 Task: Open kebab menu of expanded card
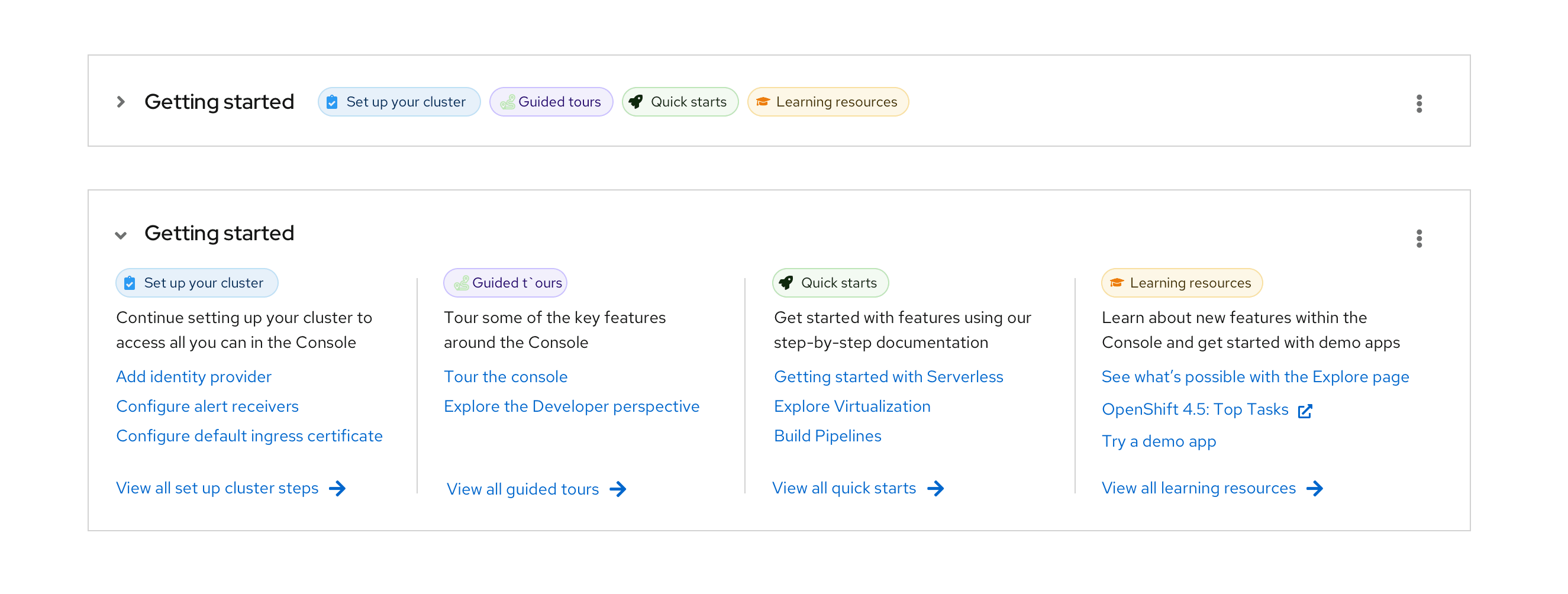pos(1418,238)
